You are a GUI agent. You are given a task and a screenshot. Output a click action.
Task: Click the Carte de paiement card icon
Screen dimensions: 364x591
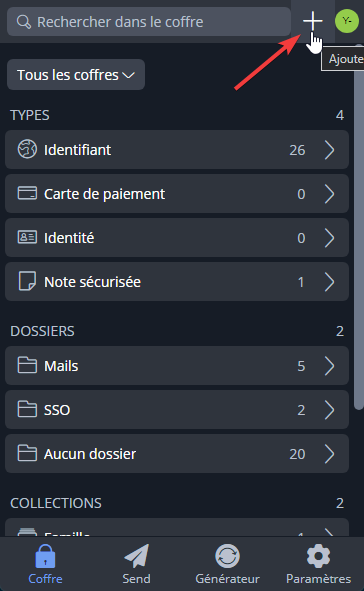[x=27, y=193]
